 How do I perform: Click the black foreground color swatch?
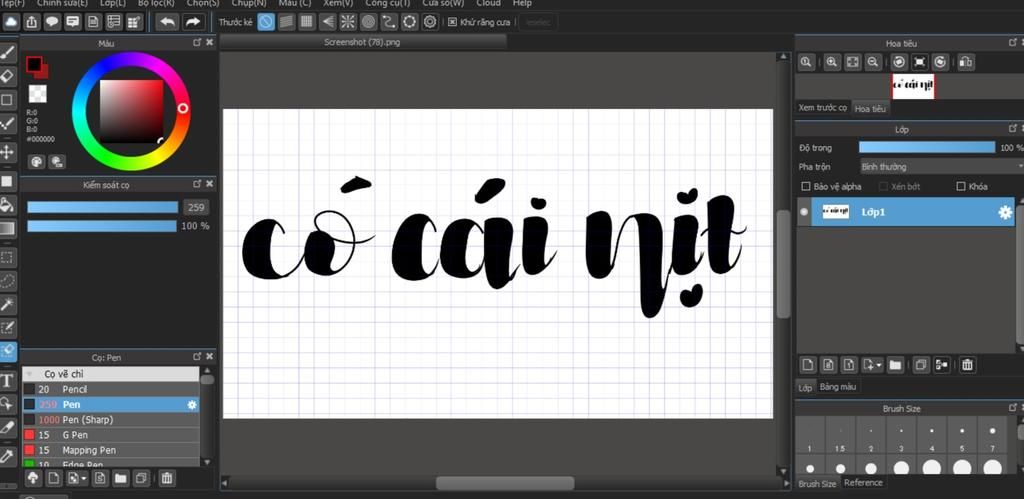(34, 65)
